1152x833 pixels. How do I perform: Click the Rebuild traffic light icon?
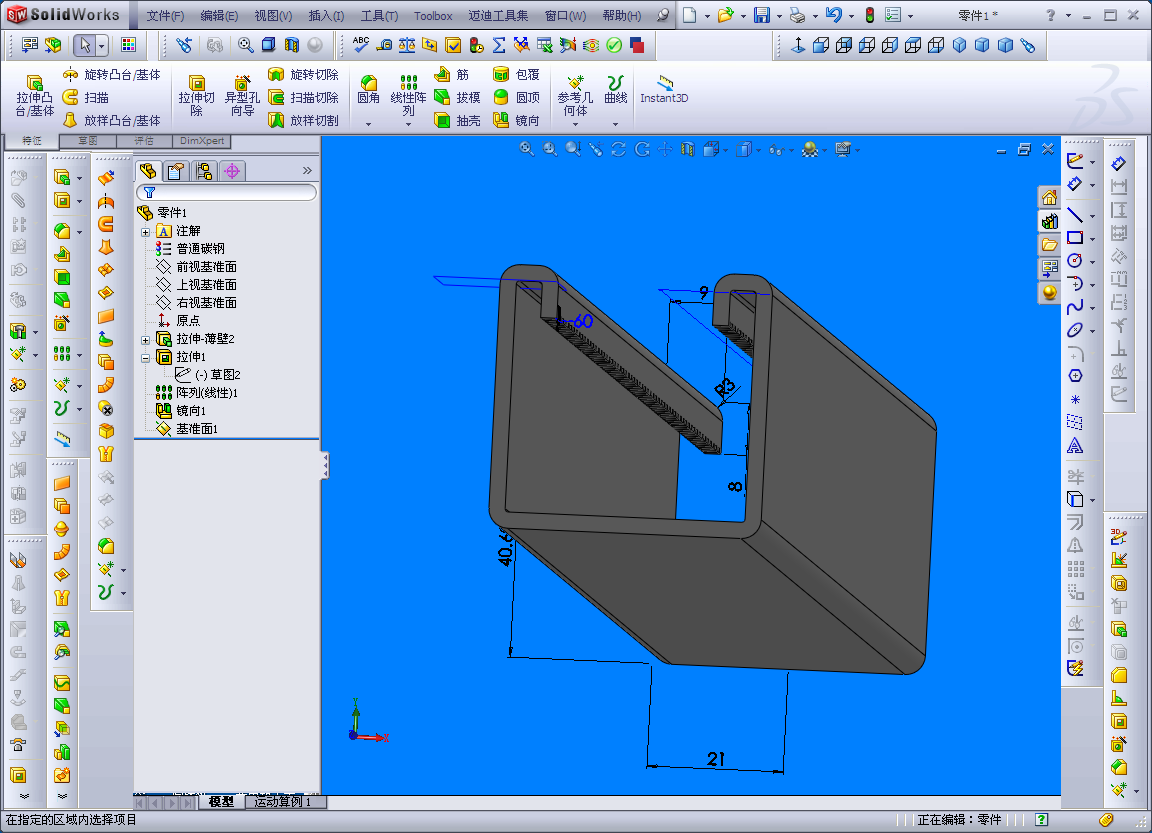coord(870,15)
